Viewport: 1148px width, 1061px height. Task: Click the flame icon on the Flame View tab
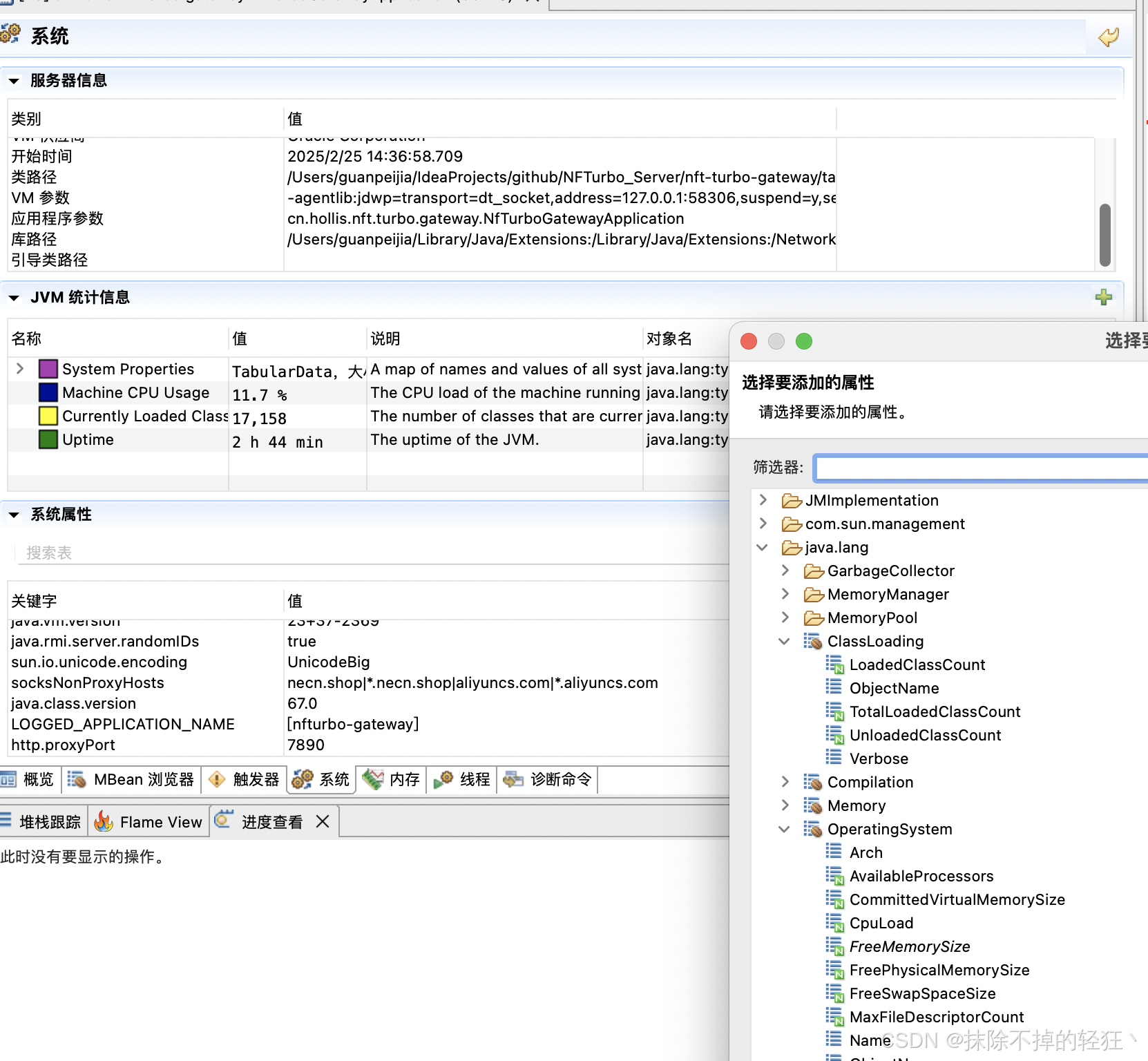coord(104,821)
